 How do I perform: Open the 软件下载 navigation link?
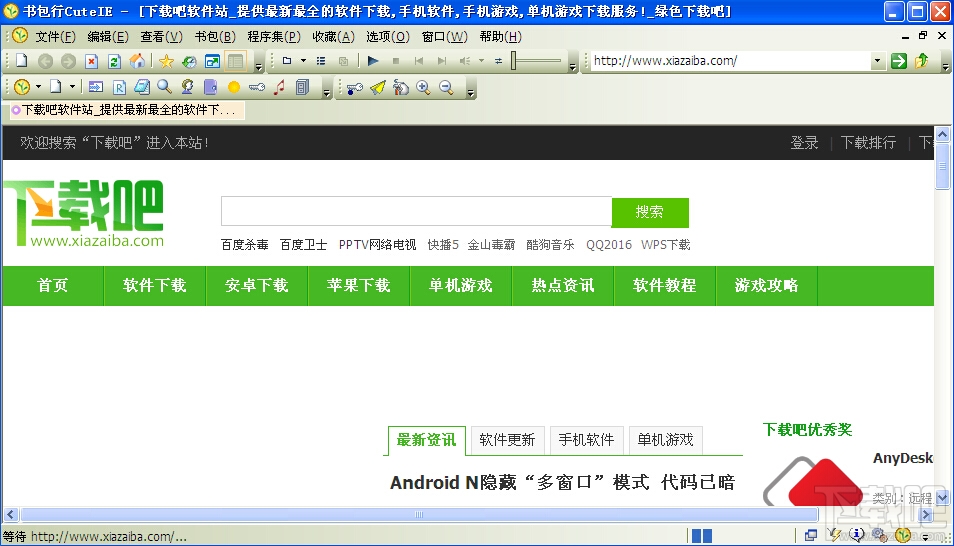click(155, 285)
